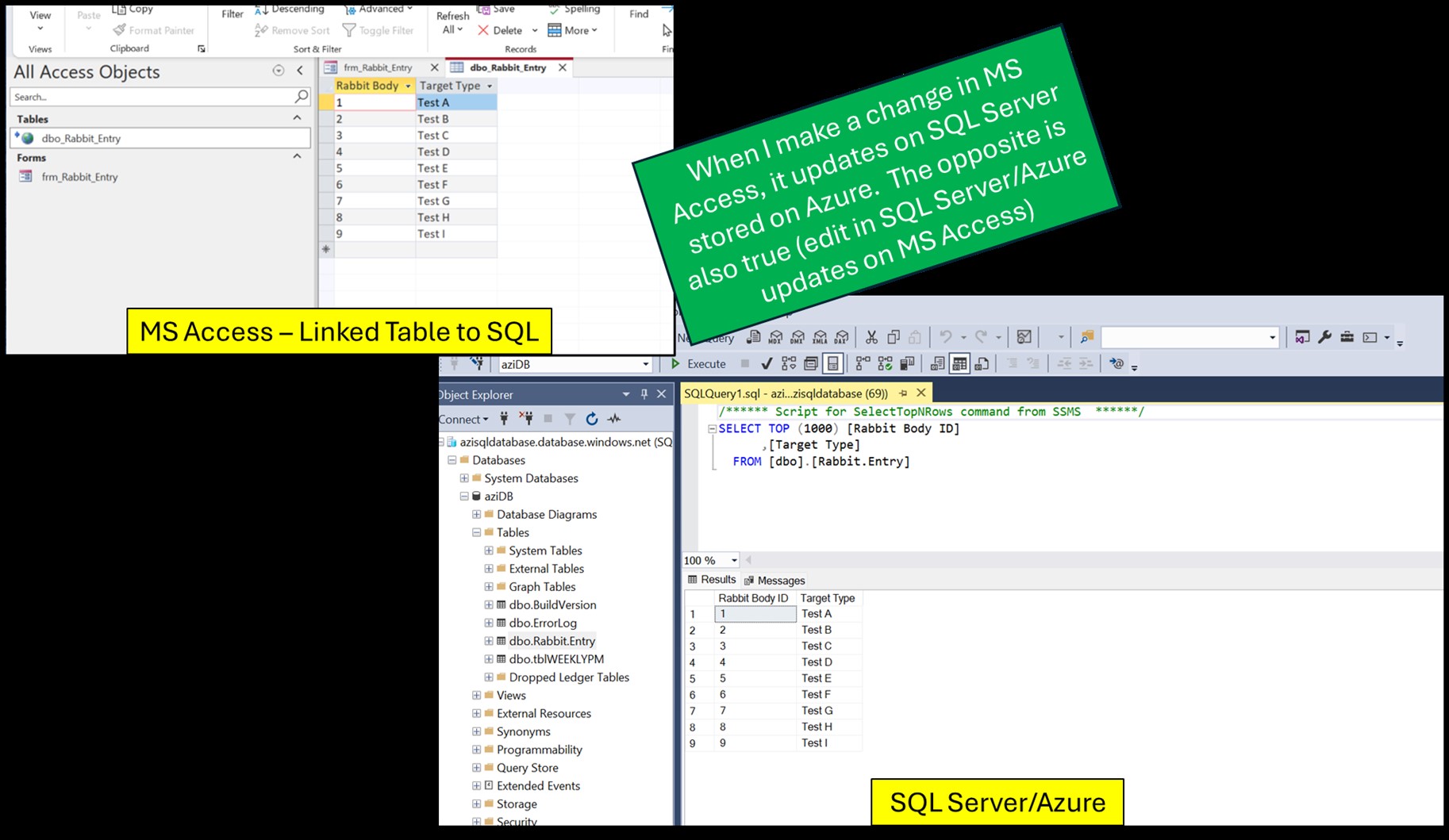This screenshot has width=1449, height=840.
Task: Switch to the Results tab
Action: tap(712, 580)
